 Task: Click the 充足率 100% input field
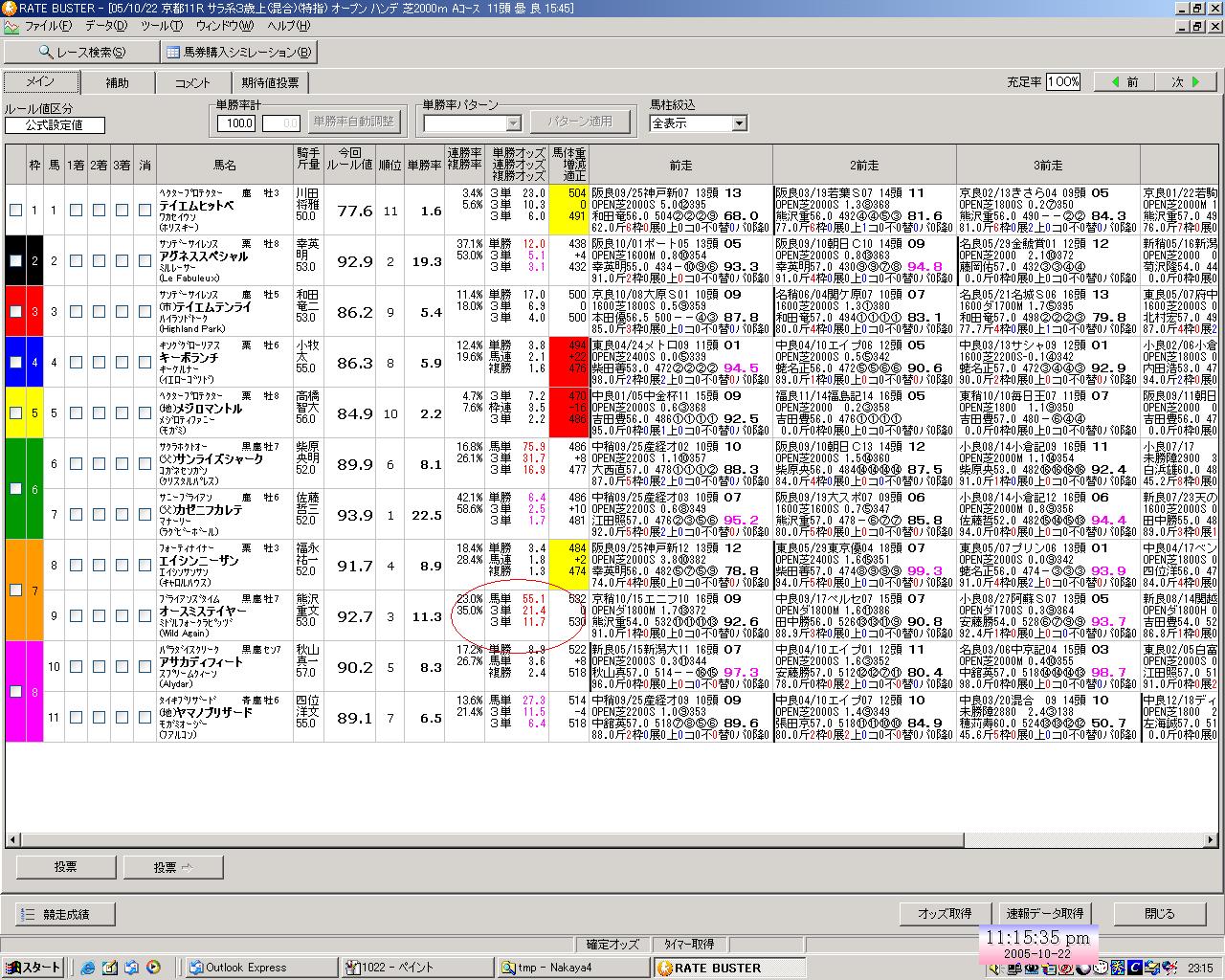point(1063,82)
